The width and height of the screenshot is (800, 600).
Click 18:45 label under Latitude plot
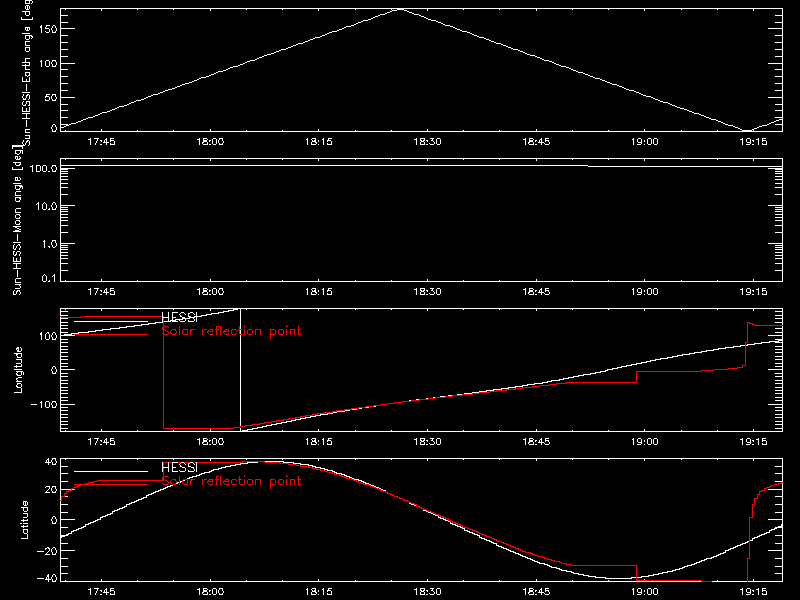point(536,592)
